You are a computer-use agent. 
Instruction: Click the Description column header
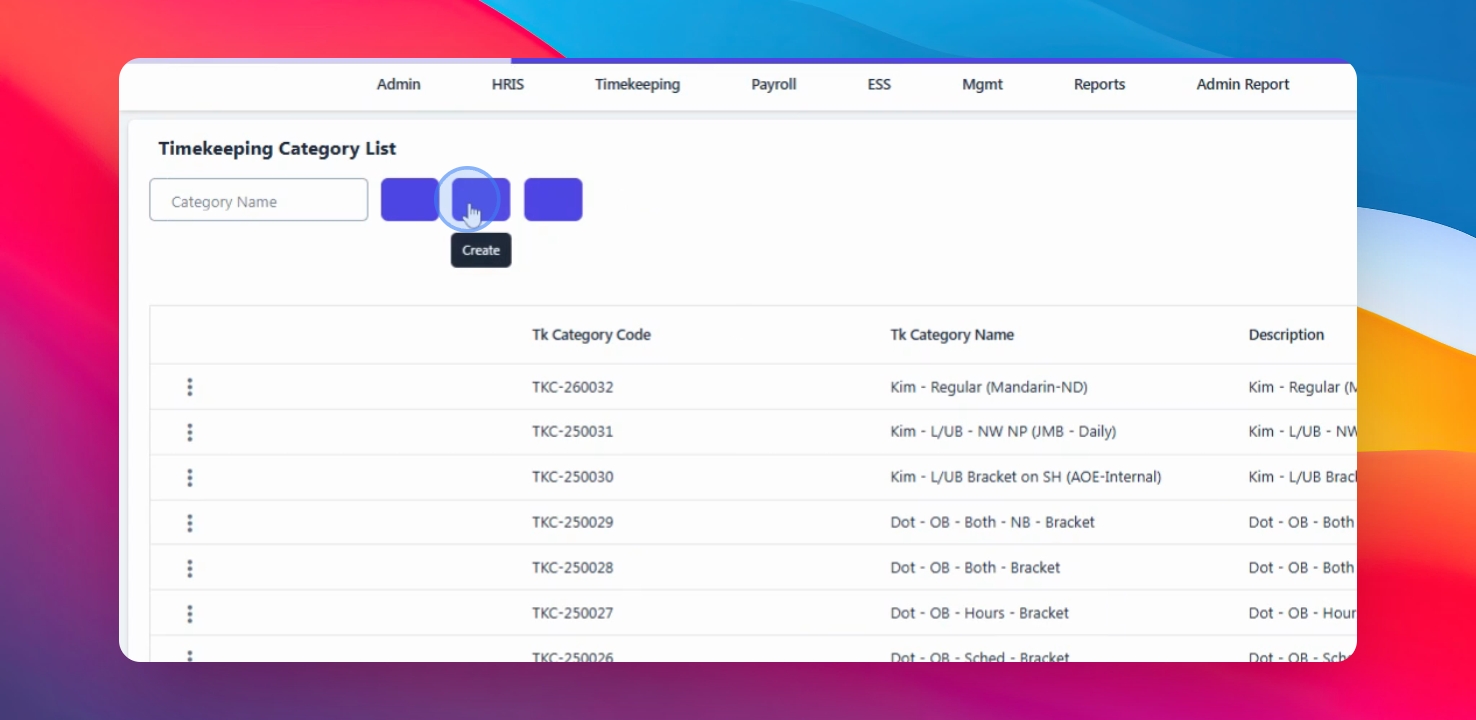[1286, 335]
